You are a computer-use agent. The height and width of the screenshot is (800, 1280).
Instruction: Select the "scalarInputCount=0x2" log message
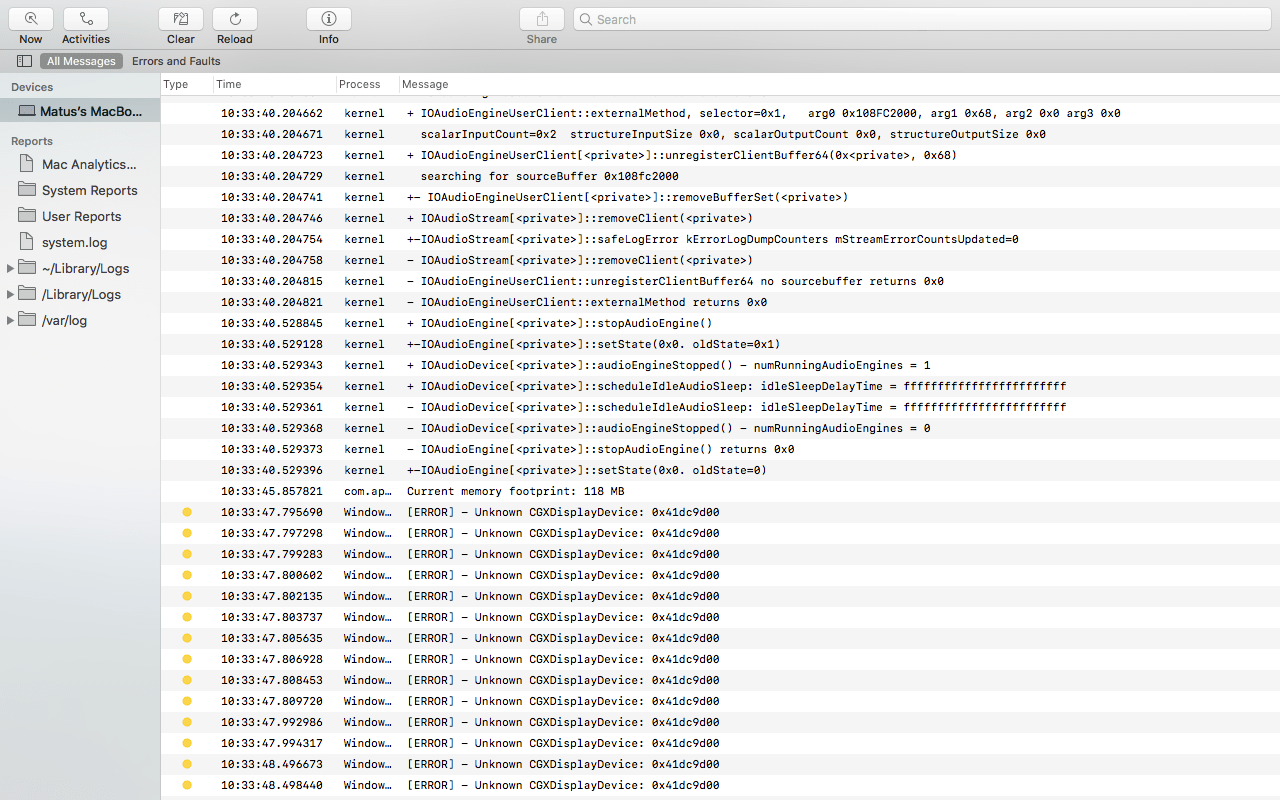733,134
